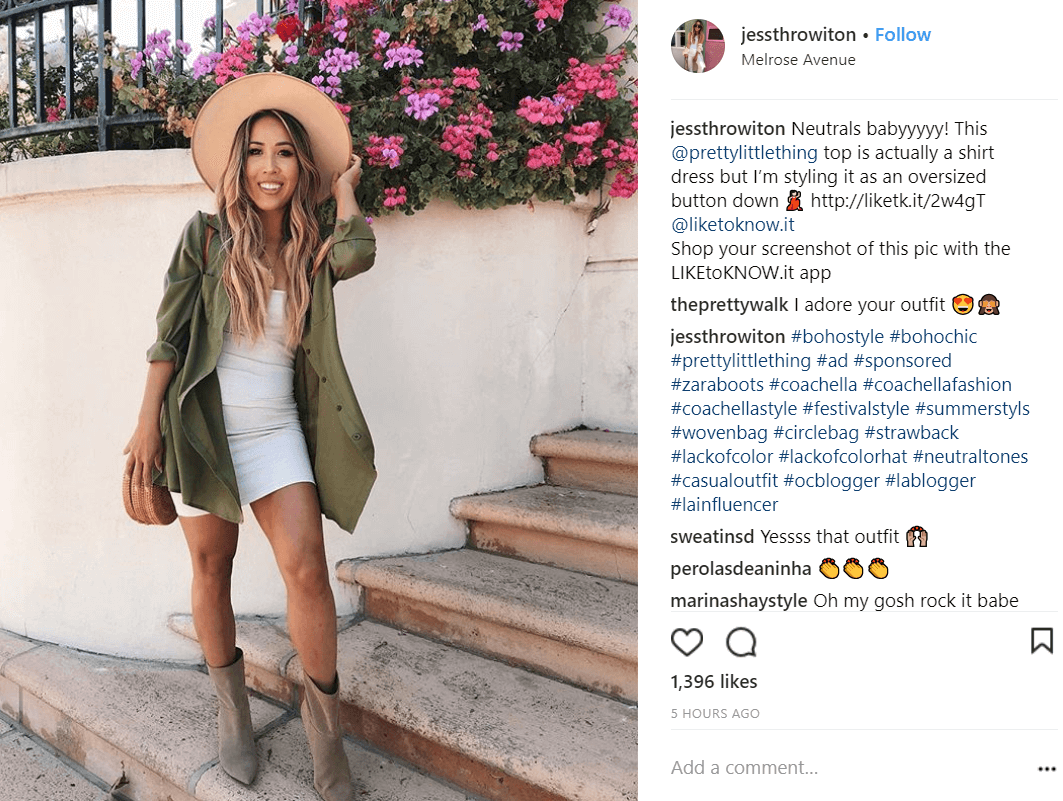The height and width of the screenshot is (801, 1063).
Task: Like the post with the heart icon
Action: pos(687,642)
